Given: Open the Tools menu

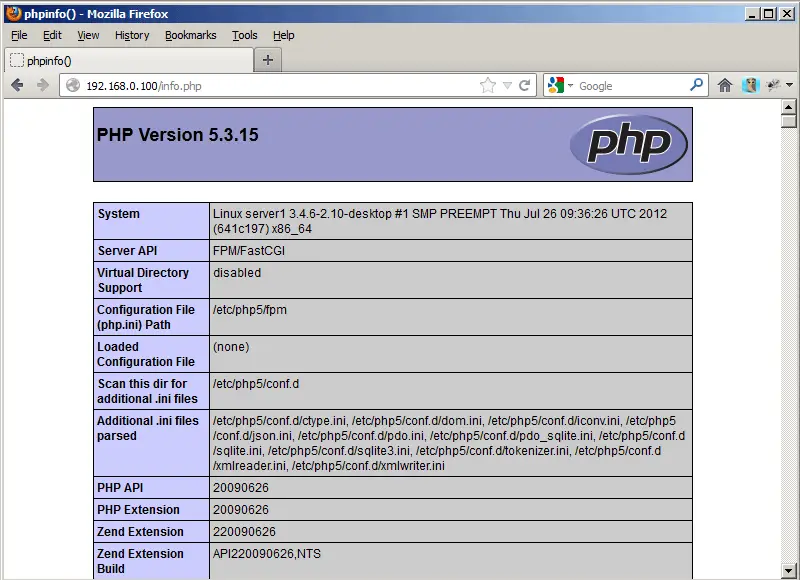Looking at the screenshot, I should pos(244,35).
